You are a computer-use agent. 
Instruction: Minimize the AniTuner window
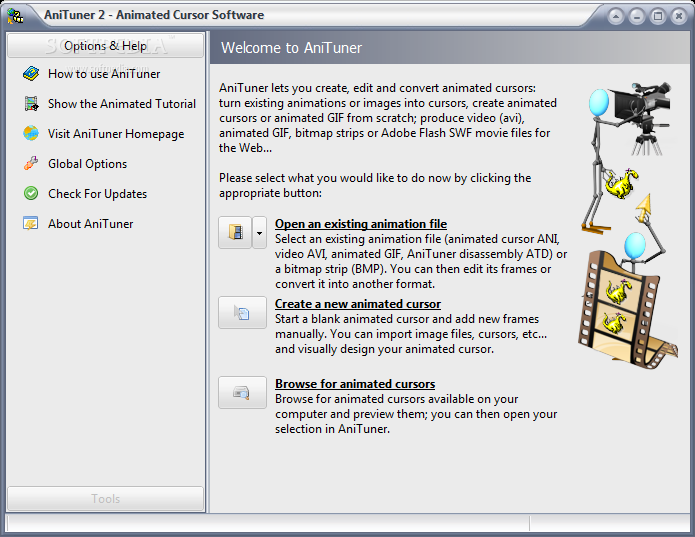pos(636,17)
